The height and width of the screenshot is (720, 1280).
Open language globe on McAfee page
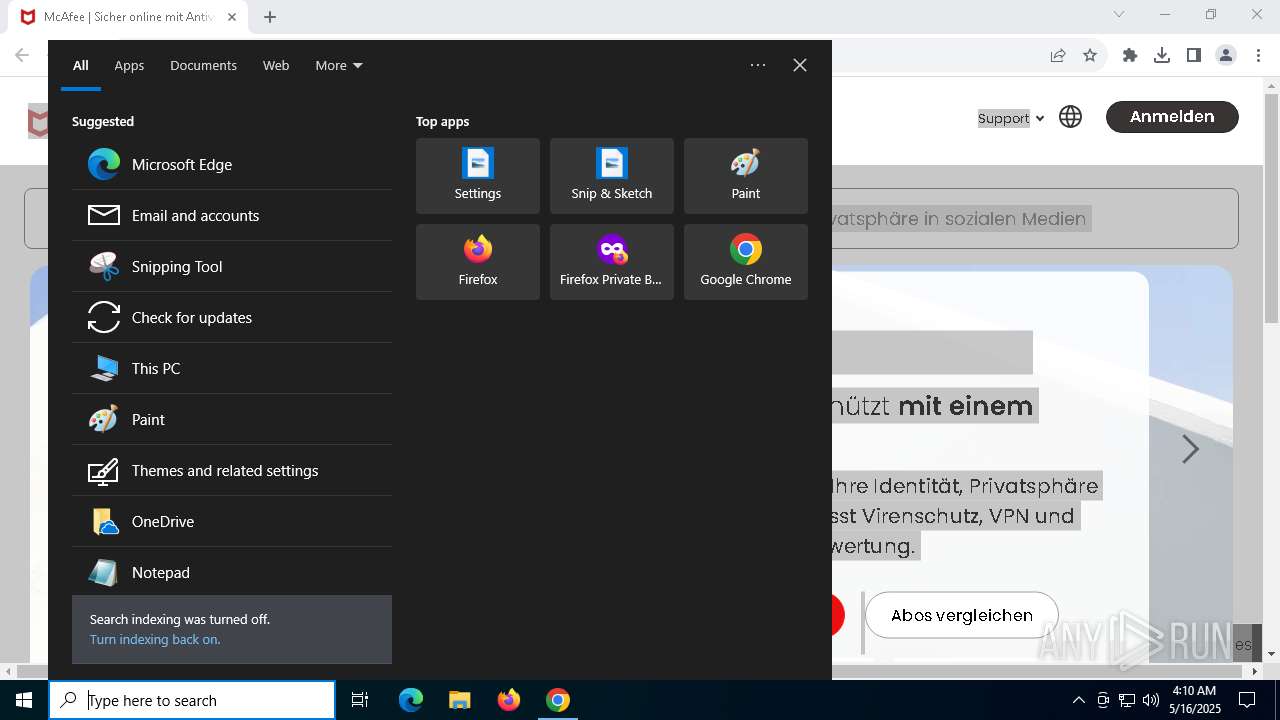pyautogui.click(x=1070, y=117)
